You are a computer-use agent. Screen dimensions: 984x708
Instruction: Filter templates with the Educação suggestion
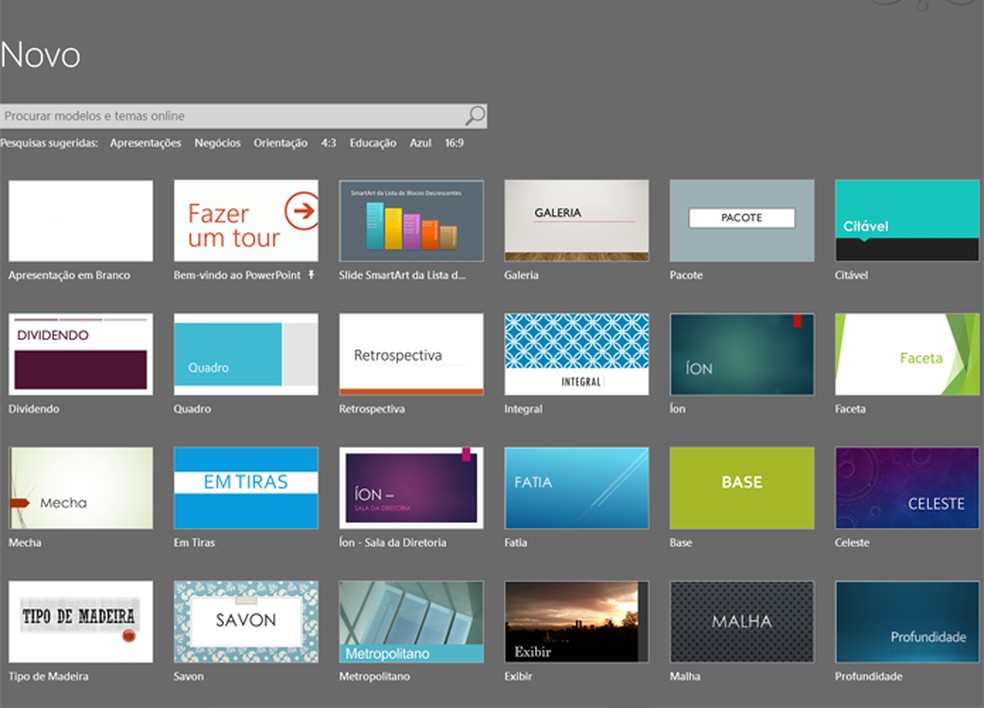372,143
